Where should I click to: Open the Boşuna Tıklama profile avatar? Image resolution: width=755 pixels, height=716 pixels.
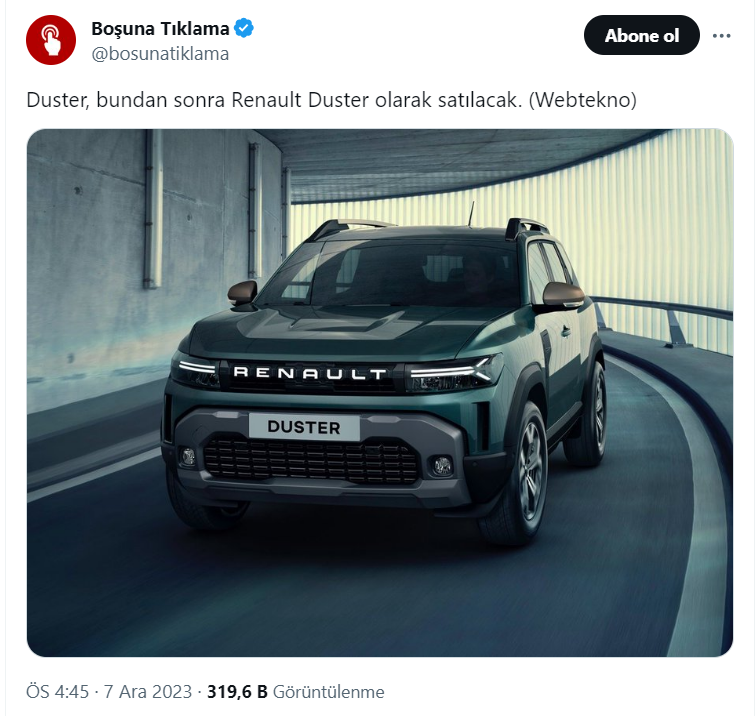pyautogui.click(x=51, y=40)
